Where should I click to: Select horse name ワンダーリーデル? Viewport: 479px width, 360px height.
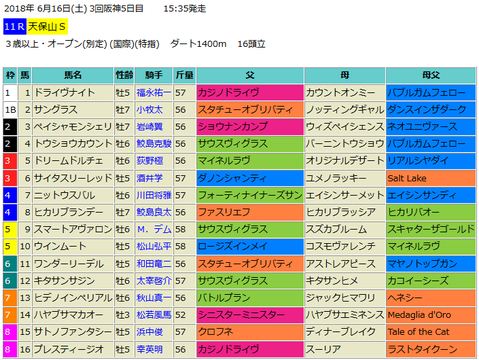pos(69,264)
